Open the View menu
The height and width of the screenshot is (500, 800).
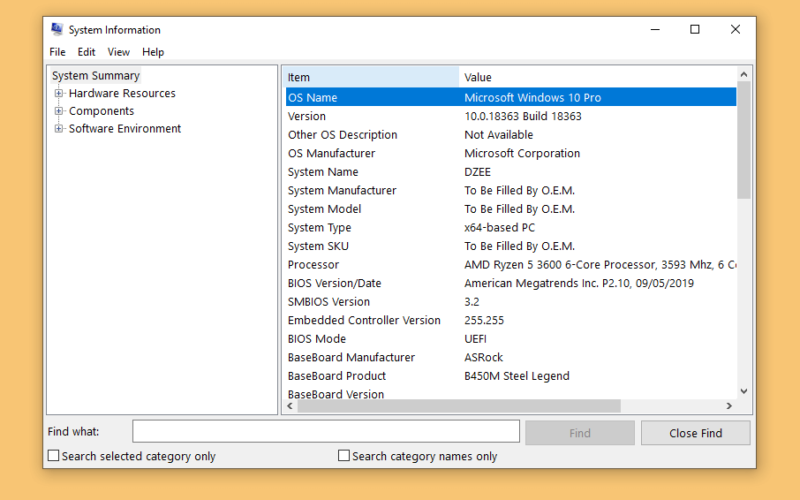click(x=118, y=52)
